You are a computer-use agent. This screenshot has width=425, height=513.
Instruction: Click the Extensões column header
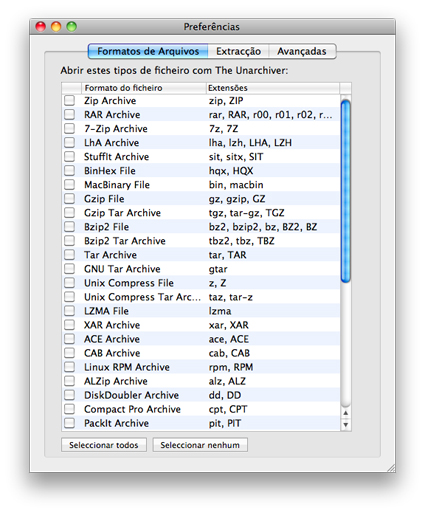click(273, 88)
